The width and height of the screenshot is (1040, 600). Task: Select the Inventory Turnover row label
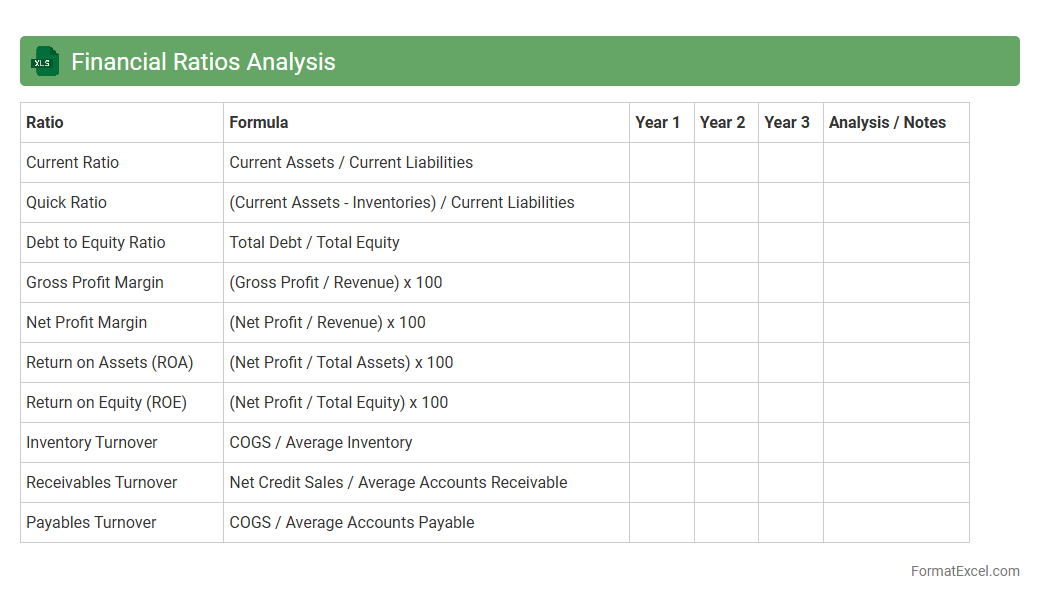[92, 442]
